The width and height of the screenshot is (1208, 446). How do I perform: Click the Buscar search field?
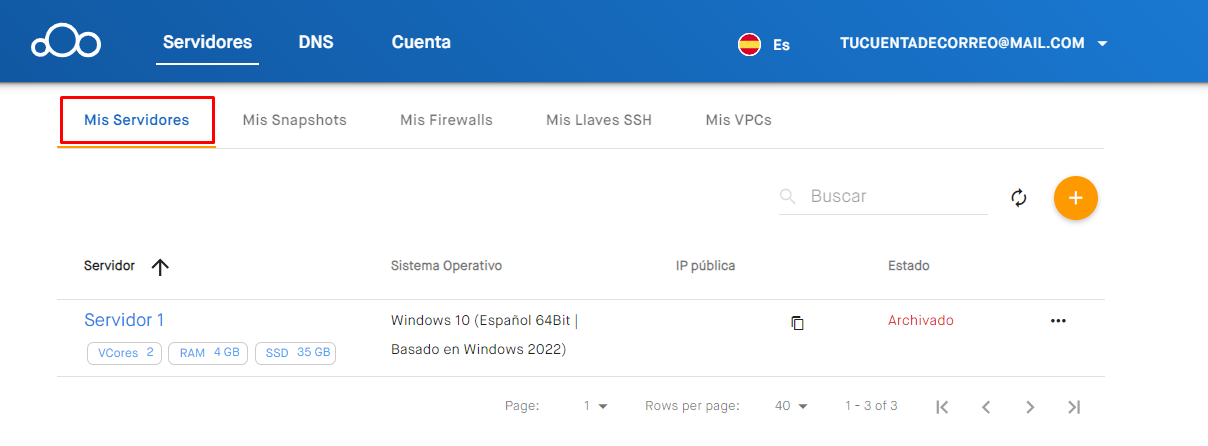[895, 196]
